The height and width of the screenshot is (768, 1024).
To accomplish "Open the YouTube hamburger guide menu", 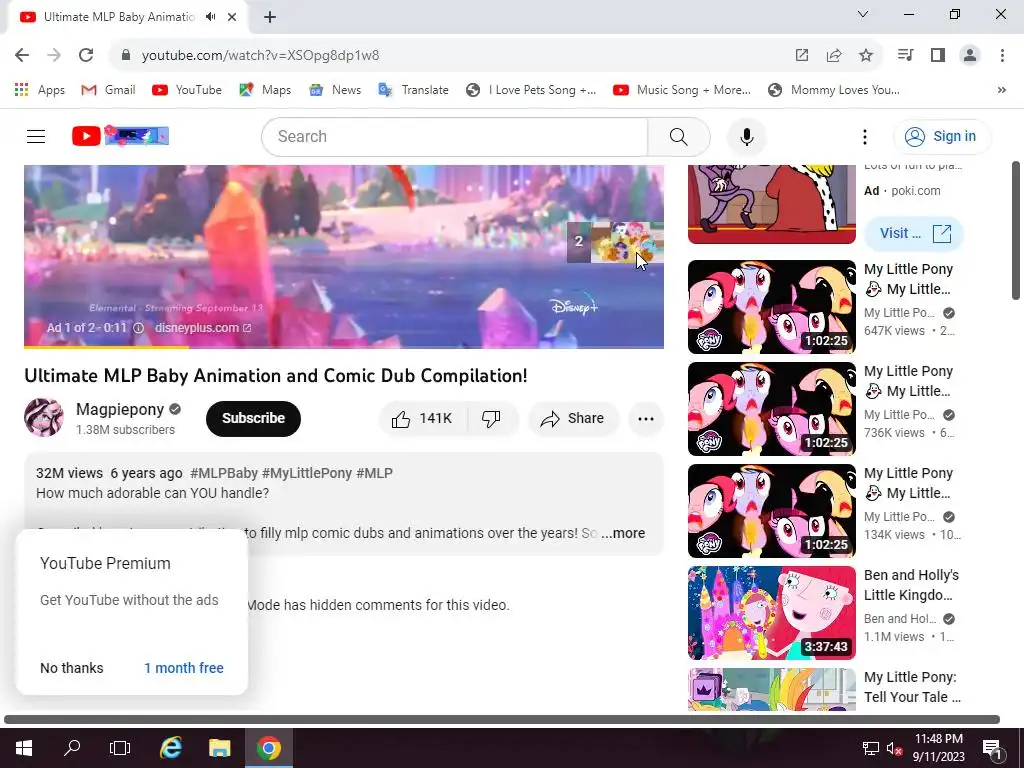I will (x=36, y=136).
